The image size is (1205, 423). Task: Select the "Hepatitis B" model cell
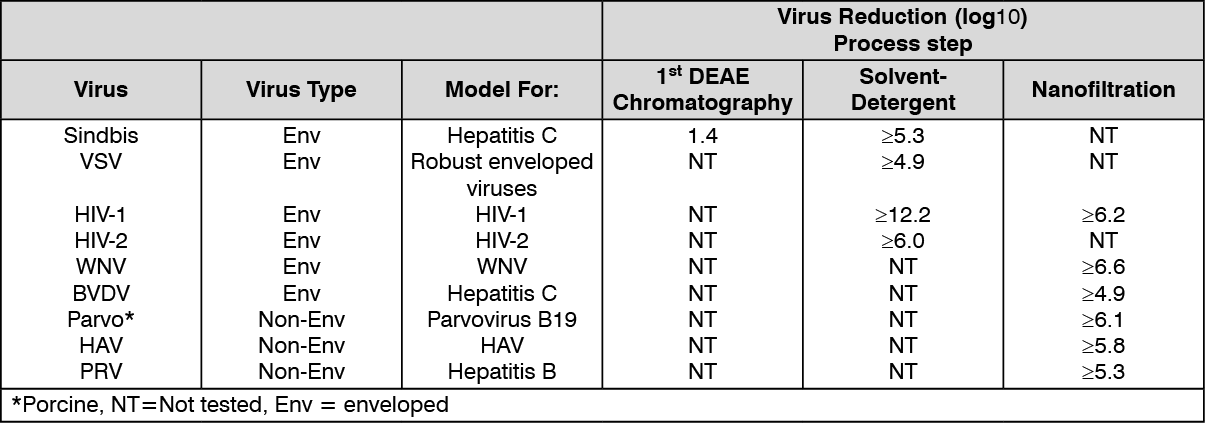click(501, 372)
